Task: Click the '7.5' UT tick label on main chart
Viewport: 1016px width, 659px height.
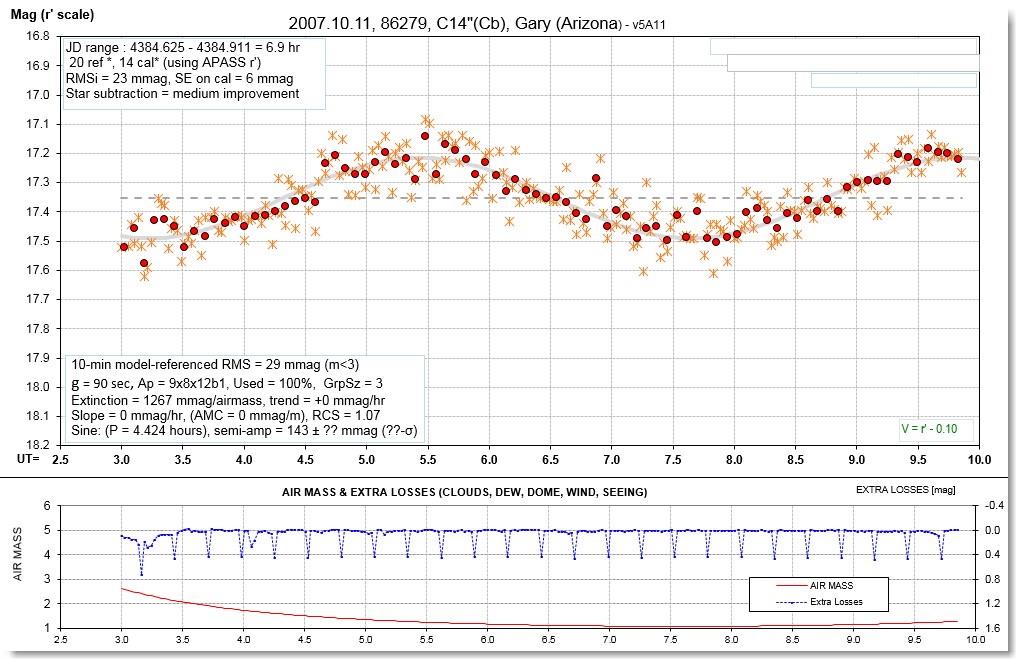Action: pyautogui.click(x=673, y=459)
